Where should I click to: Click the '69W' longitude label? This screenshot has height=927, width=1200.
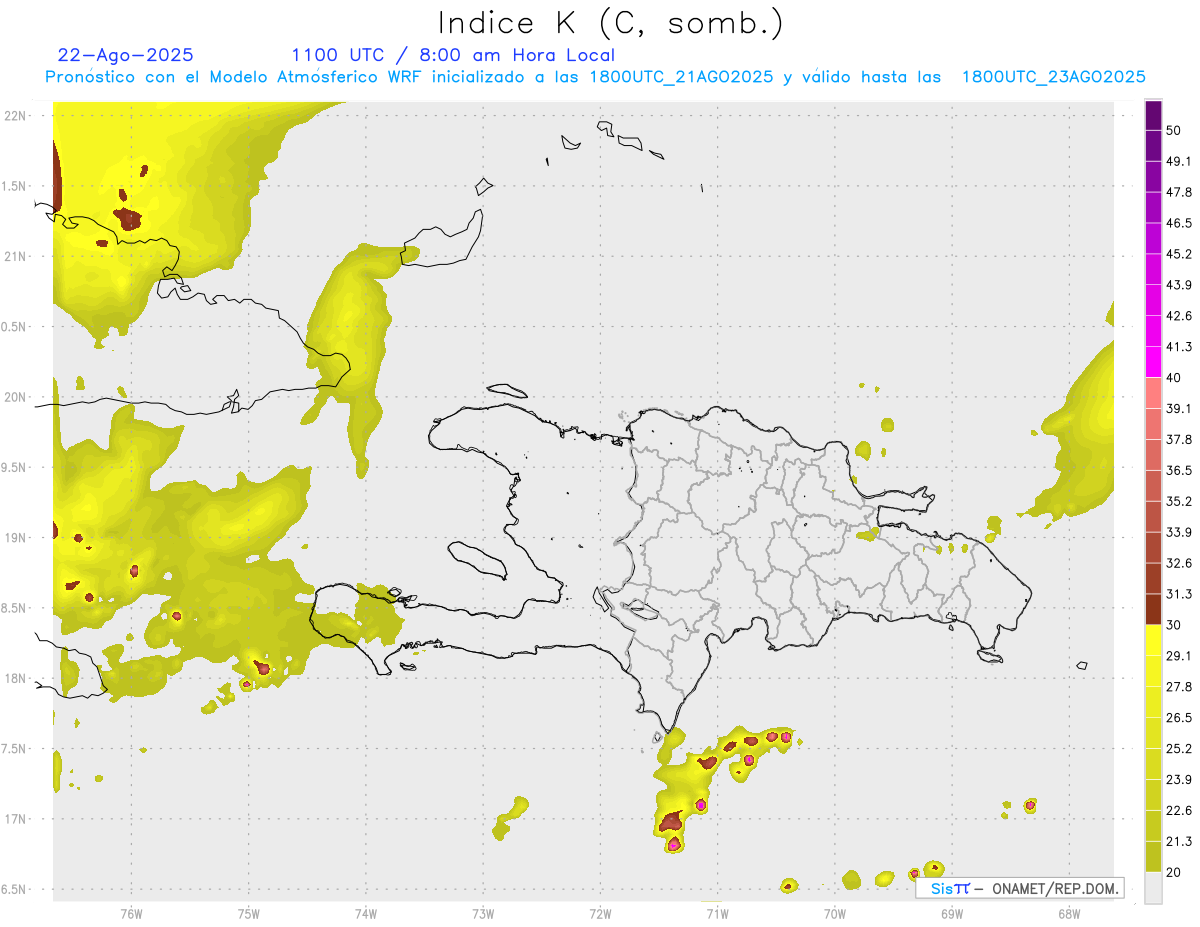(x=951, y=913)
